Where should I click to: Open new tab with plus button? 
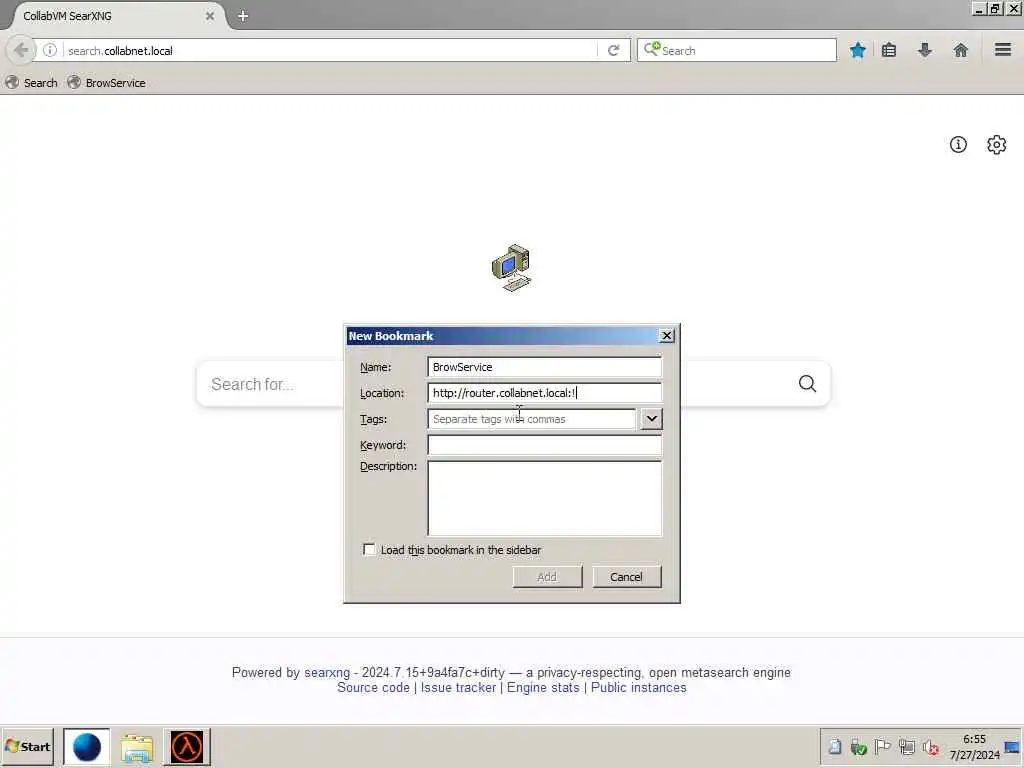[x=243, y=16]
